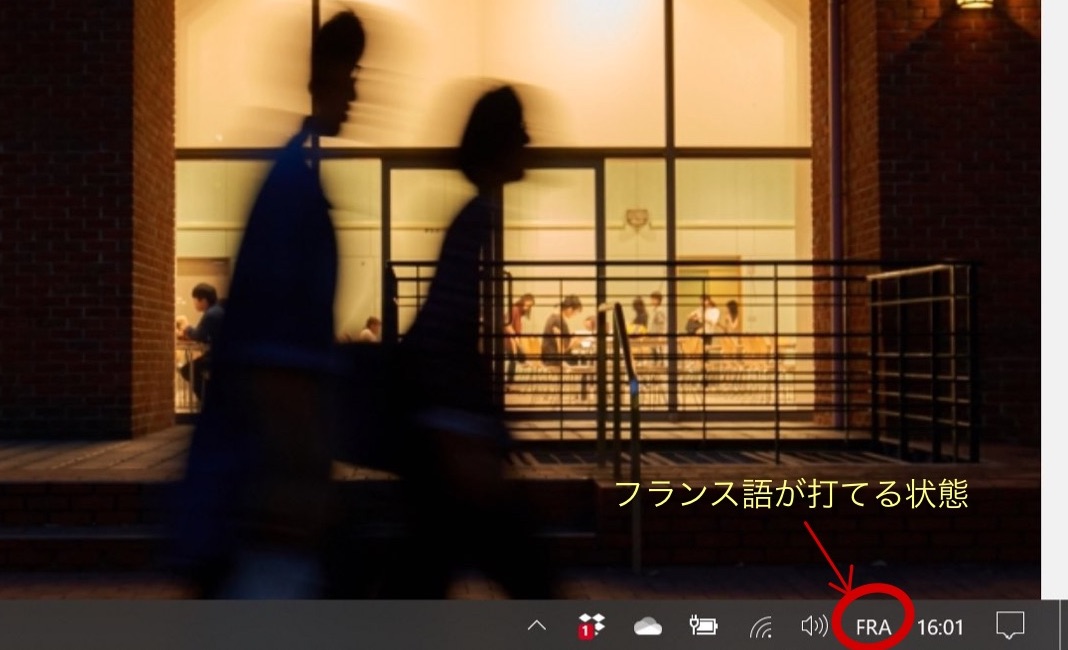1068x650 pixels.
Task: Check the battery power status icon
Action: 704,625
